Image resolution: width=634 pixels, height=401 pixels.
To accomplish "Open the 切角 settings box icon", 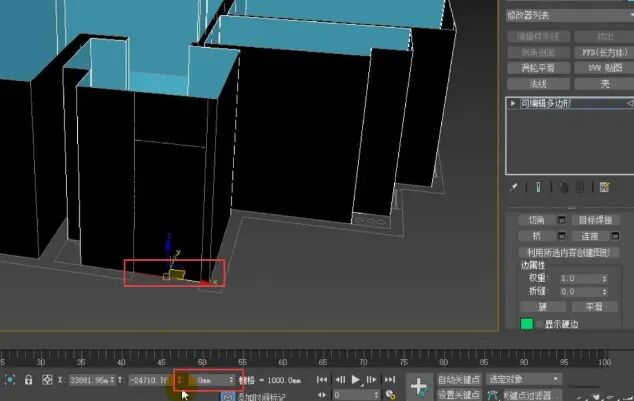I will (562, 220).
